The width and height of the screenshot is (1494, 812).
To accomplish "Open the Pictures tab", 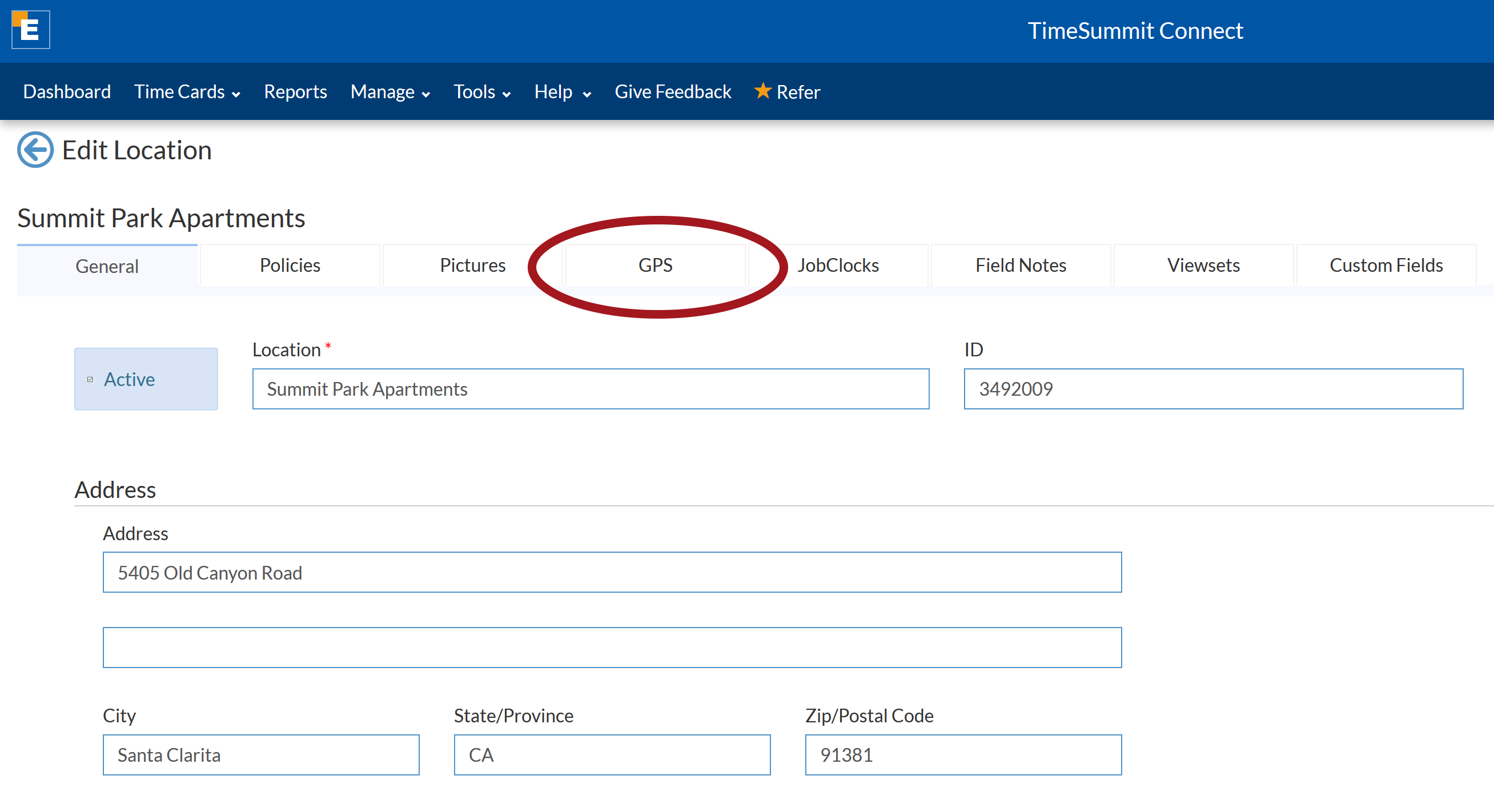I will (473, 265).
